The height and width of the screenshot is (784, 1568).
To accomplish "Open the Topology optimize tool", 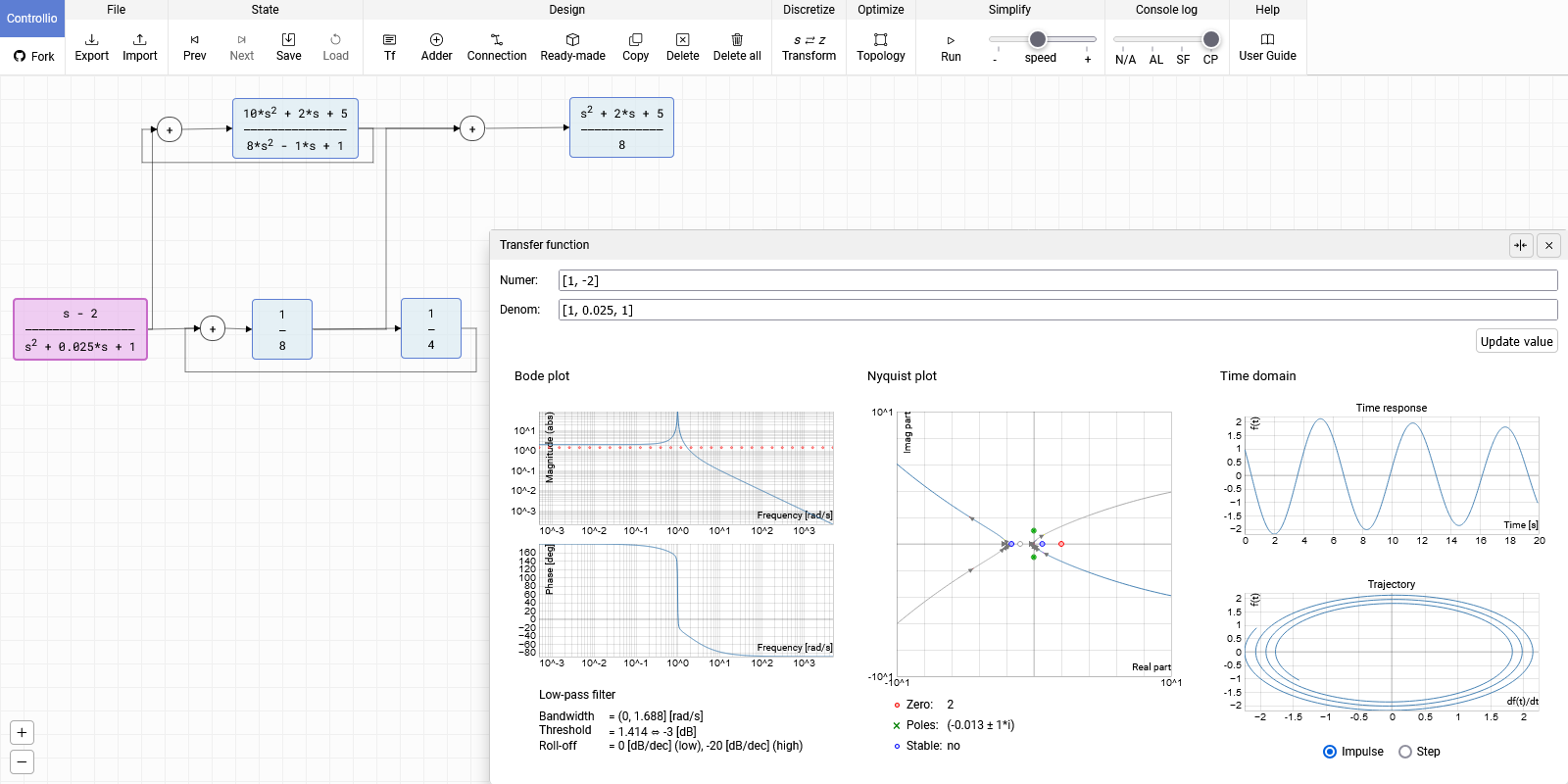I will click(881, 47).
